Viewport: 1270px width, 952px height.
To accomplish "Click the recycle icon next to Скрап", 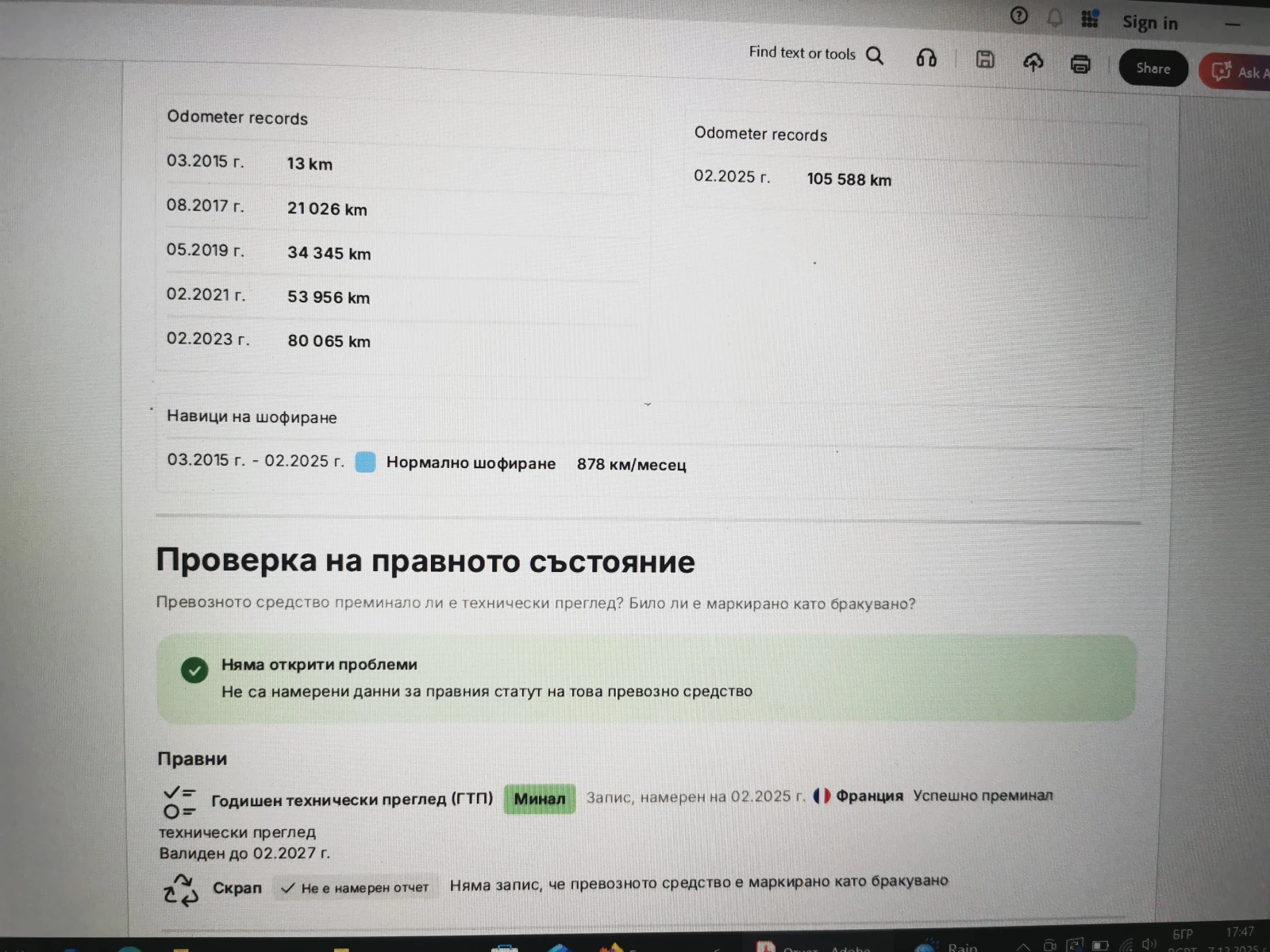I will point(181,890).
